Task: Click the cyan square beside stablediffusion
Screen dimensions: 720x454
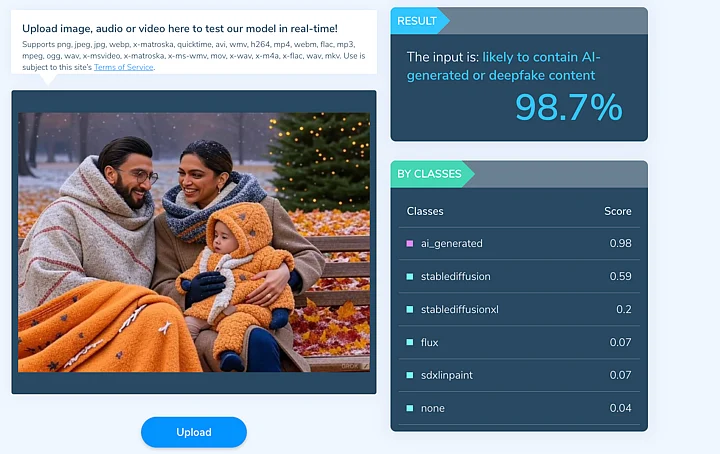Action: [410, 276]
